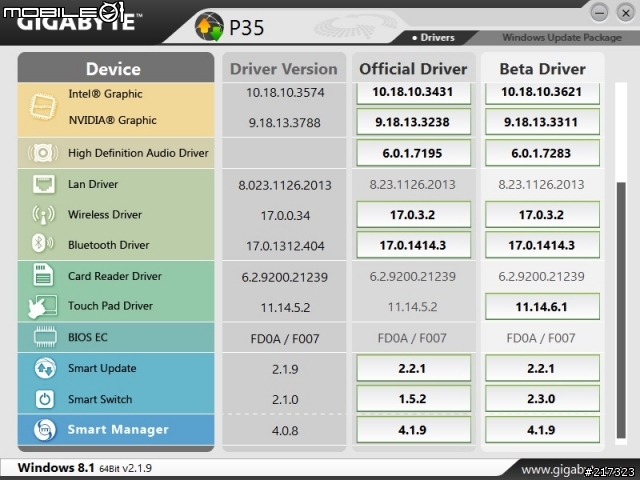The image size is (640, 480).
Task: Select the Smart Manager label
Action: tap(118, 429)
